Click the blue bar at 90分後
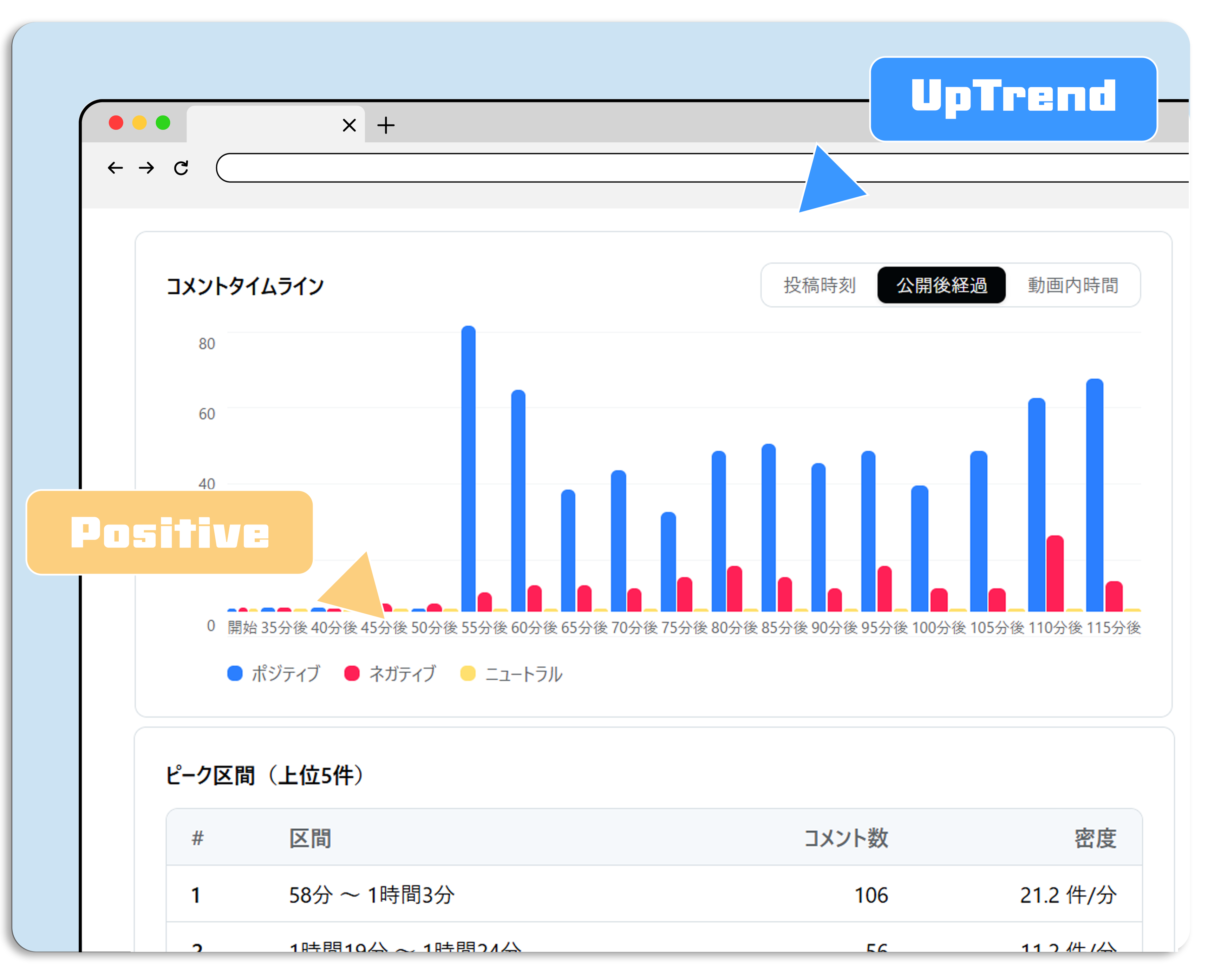Viewport: 1221px width, 980px height. click(x=818, y=537)
